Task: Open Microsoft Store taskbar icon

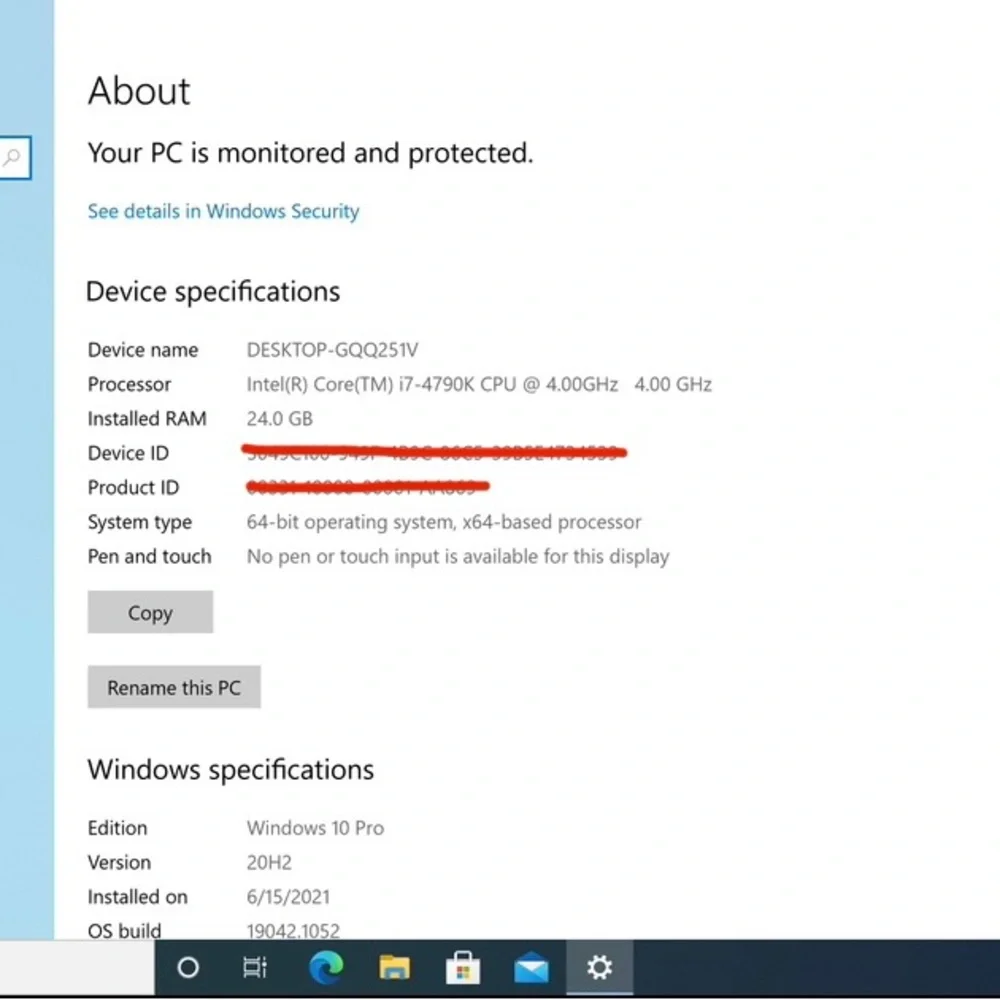Action: [x=462, y=967]
